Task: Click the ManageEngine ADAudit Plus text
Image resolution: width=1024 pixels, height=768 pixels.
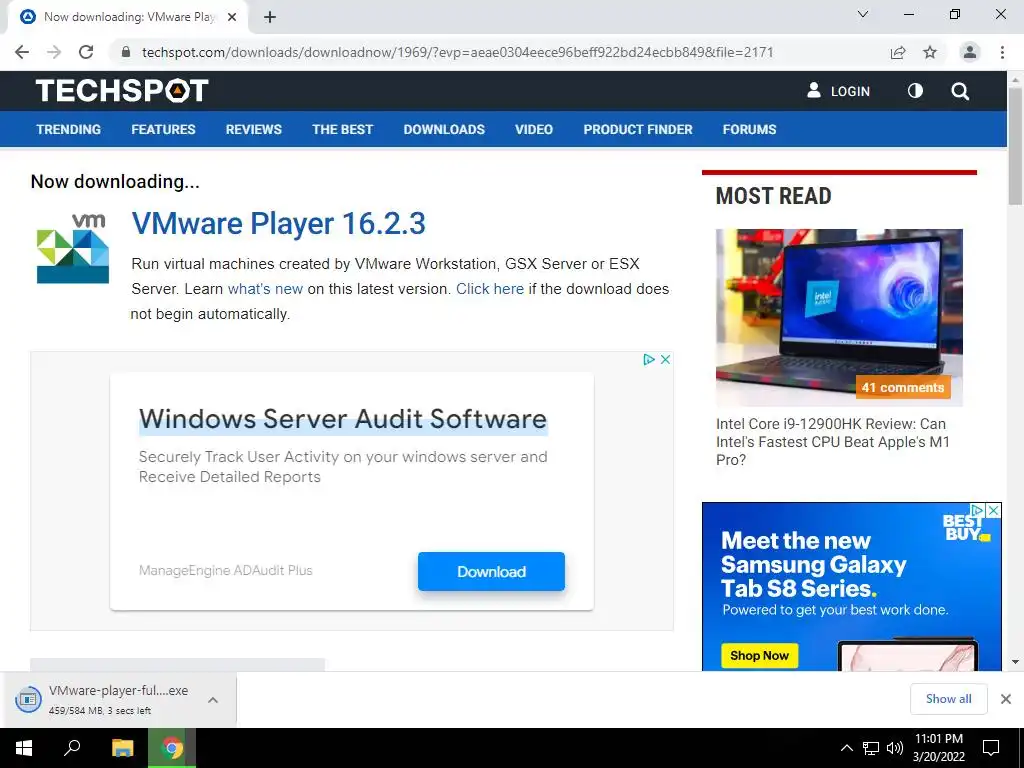Action: click(225, 570)
